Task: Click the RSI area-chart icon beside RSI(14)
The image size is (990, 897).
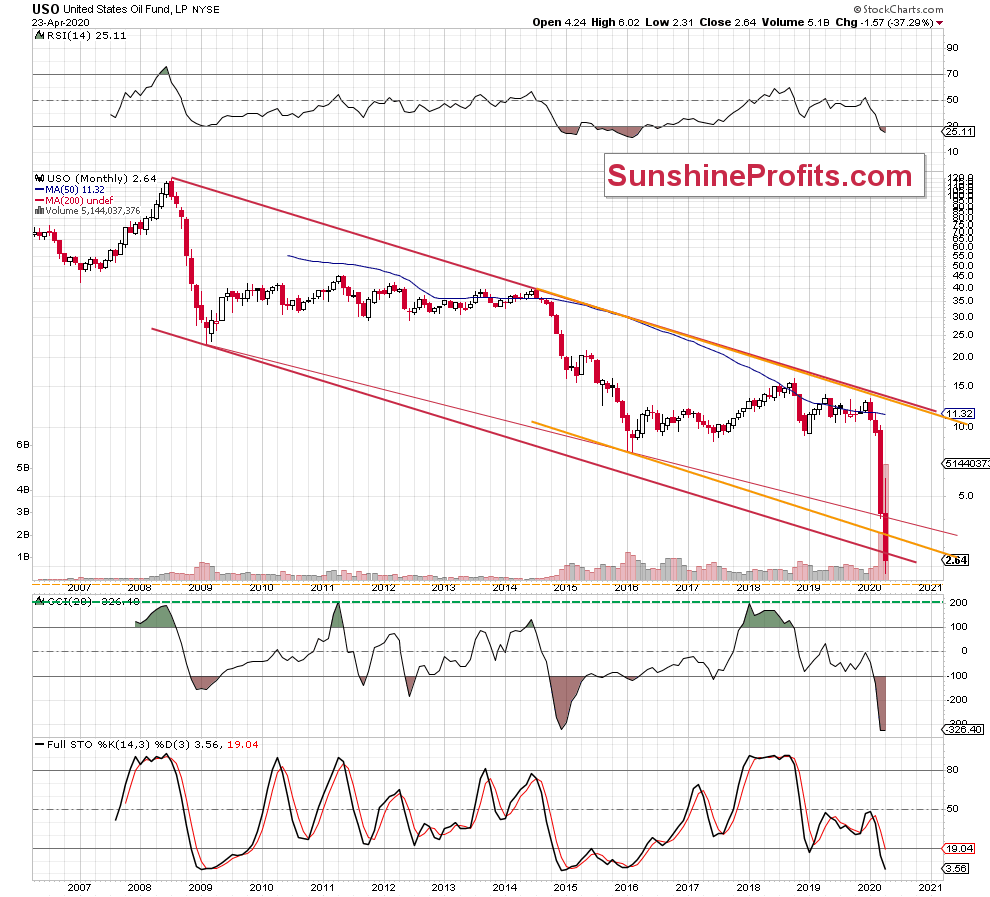Action: pyautogui.click(x=40, y=36)
